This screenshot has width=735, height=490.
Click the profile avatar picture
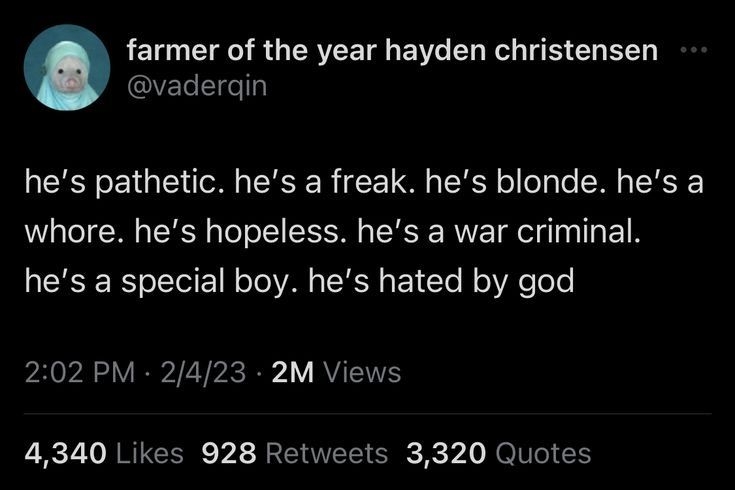click(67, 67)
